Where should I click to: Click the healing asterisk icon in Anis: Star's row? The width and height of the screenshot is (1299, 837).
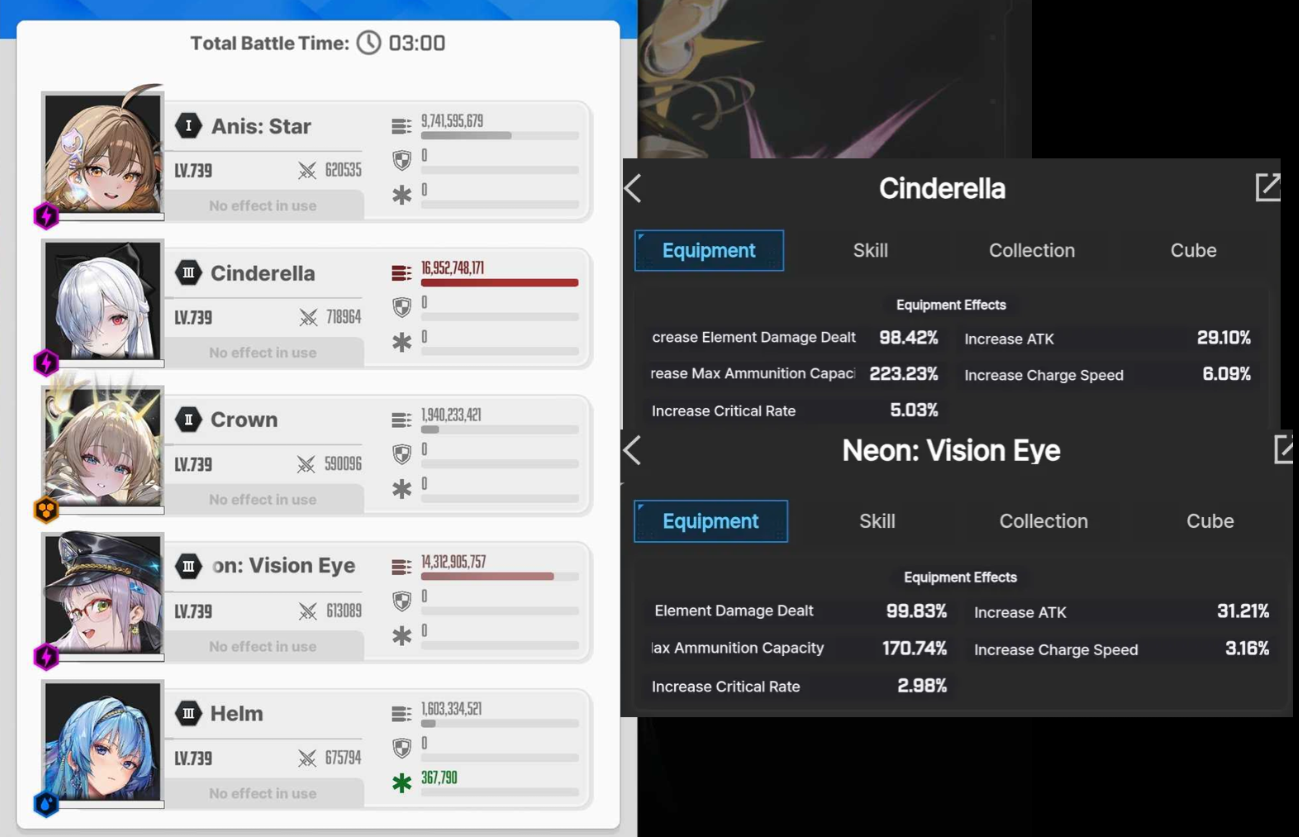click(x=402, y=195)
